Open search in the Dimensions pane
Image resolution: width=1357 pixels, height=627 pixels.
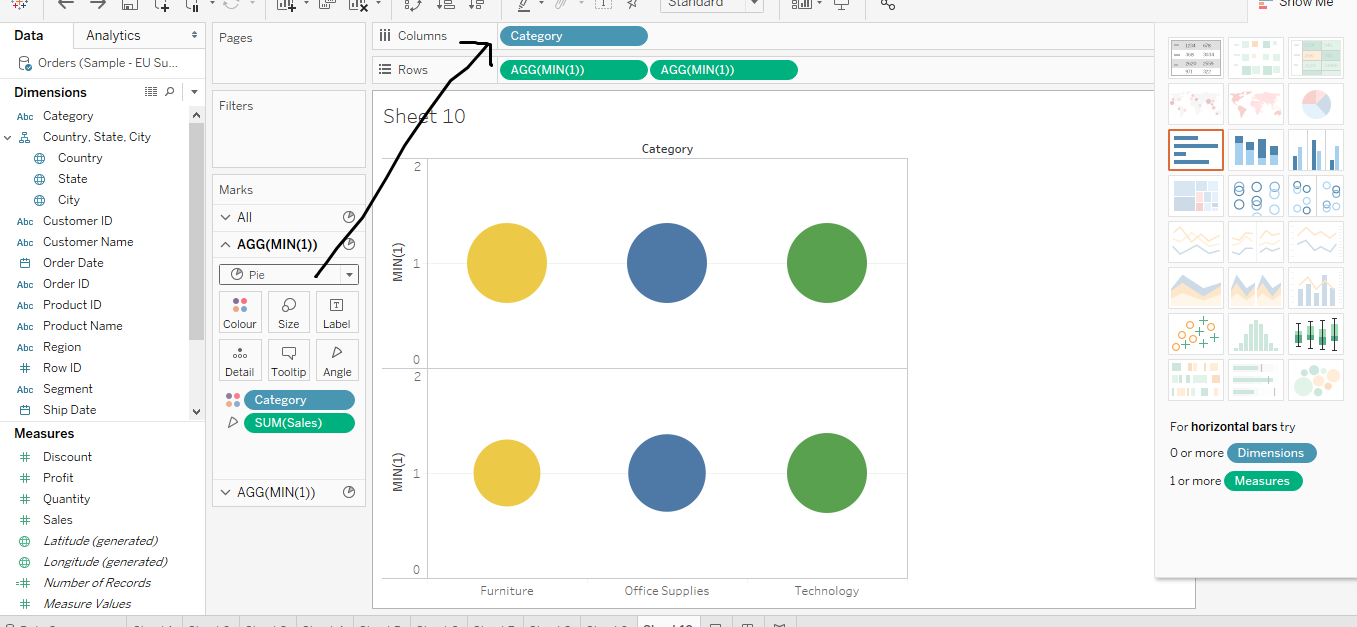[169, 91]
